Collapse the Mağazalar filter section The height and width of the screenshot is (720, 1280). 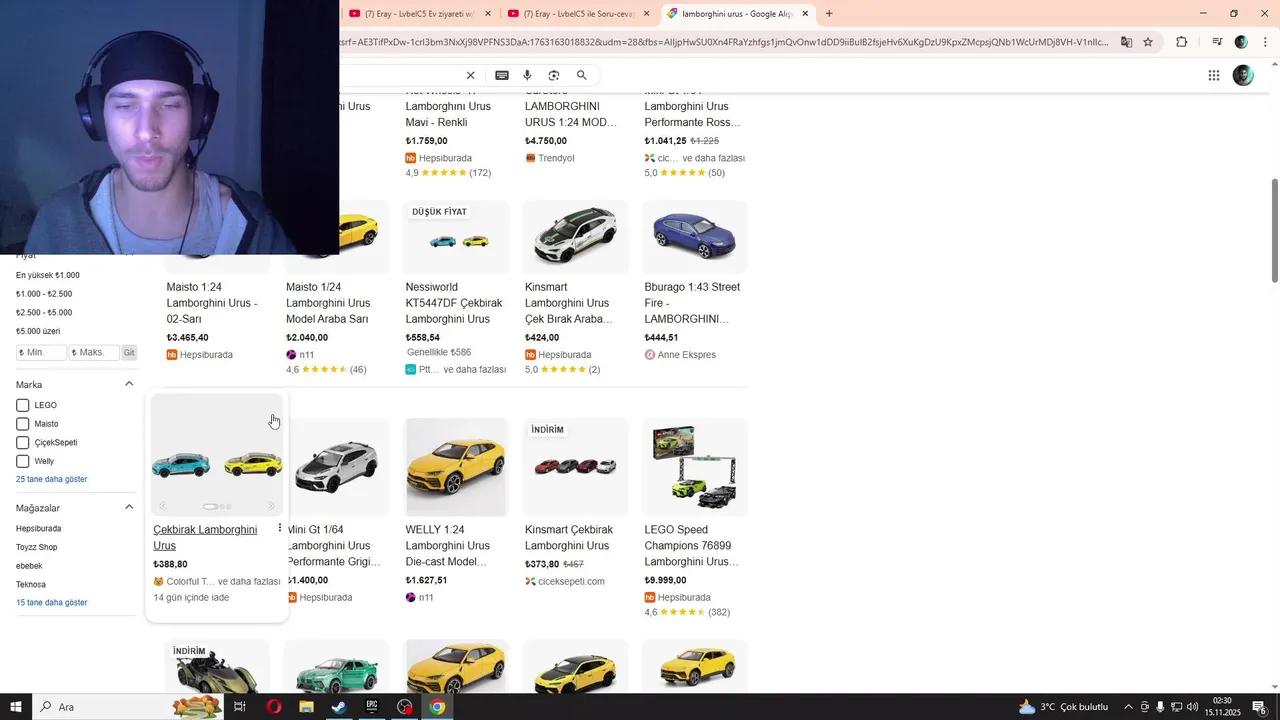tap(129, 507)
